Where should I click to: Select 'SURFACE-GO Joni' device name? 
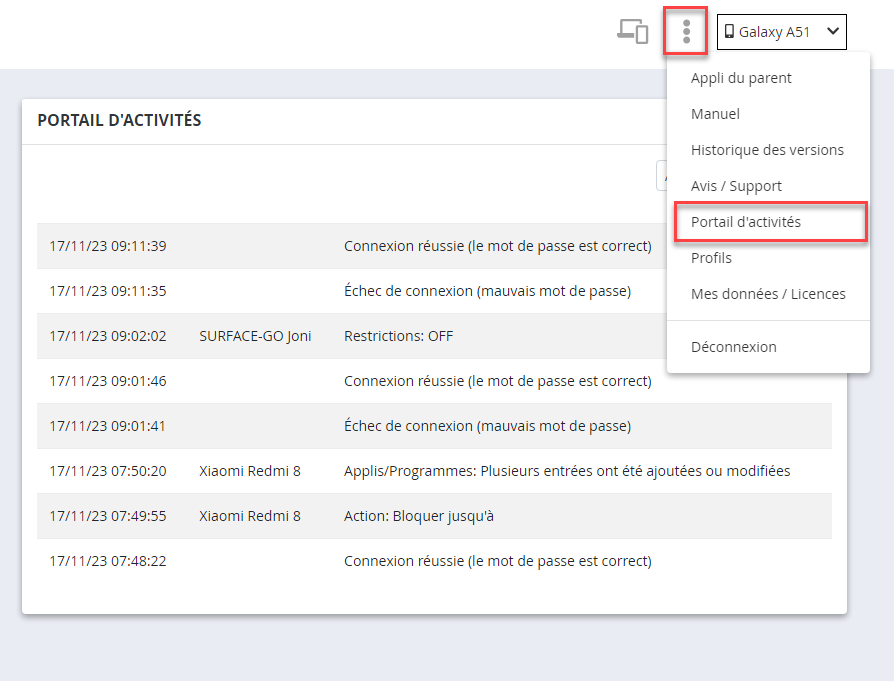255,336
